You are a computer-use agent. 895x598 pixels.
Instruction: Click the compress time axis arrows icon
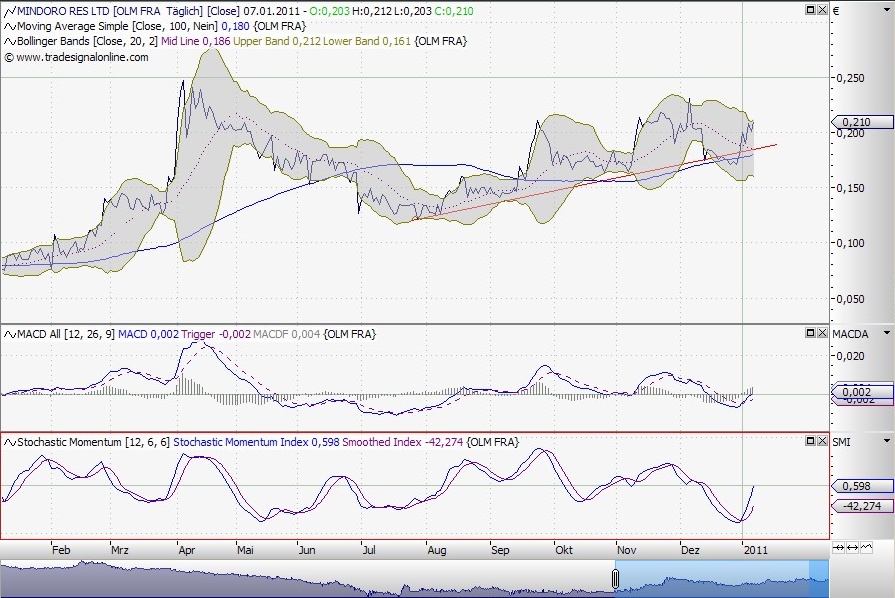click(839, 547)
